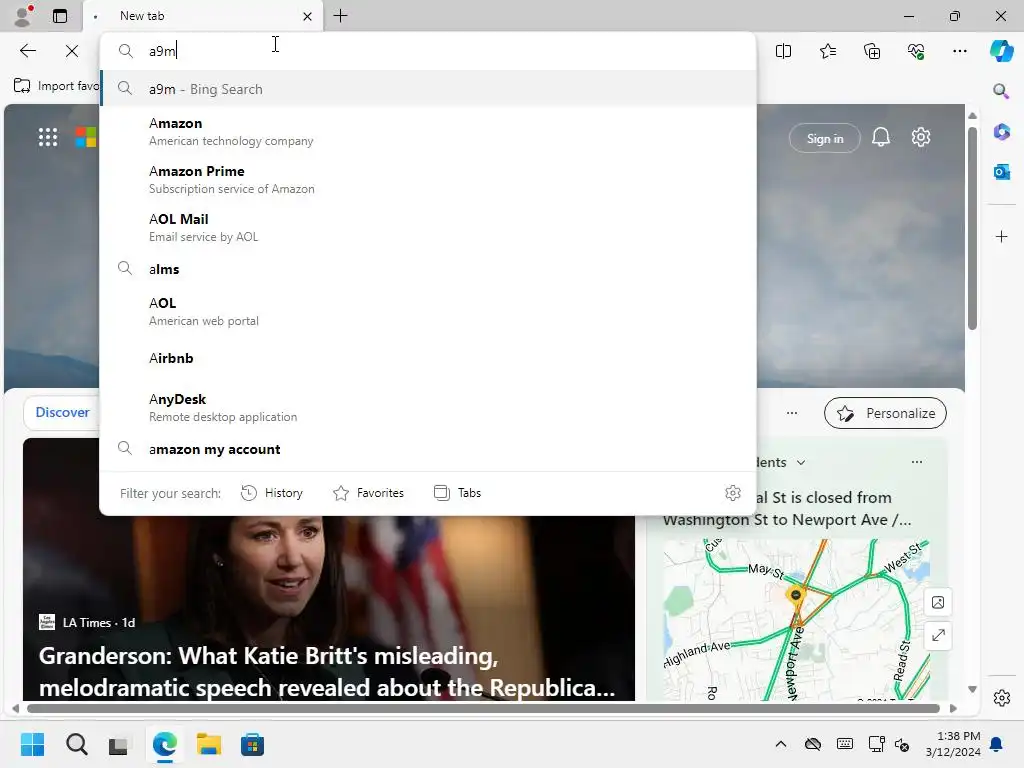The width and height of the screenshot is (1024, 768).
Task: Close the New tab tab
Action: point(307,16)
